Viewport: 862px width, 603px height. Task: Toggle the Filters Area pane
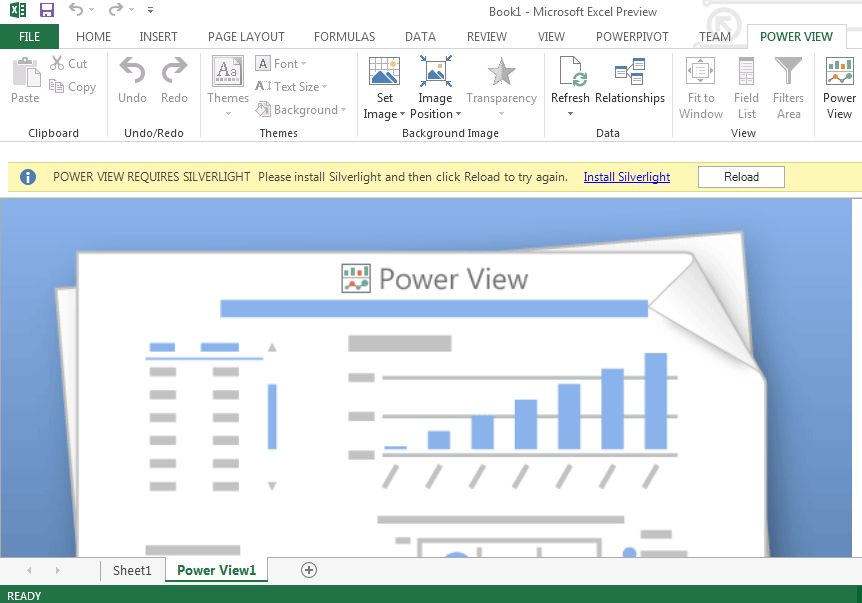click(x=788, y=72)
